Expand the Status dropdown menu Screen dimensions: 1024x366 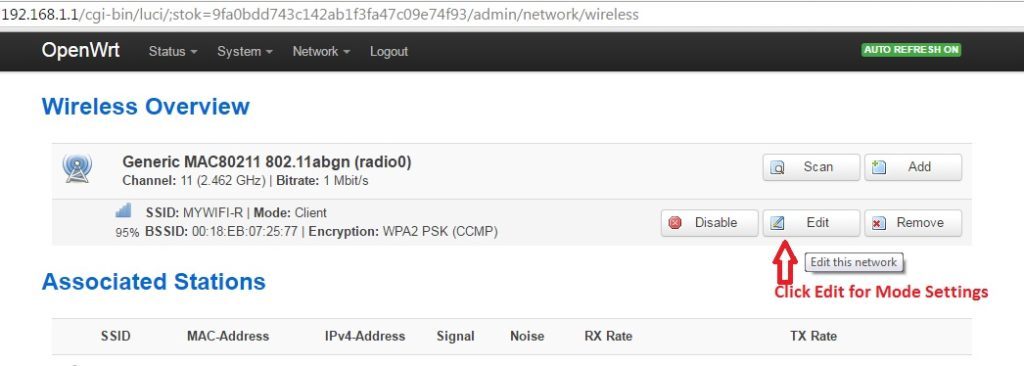(173, 51)
